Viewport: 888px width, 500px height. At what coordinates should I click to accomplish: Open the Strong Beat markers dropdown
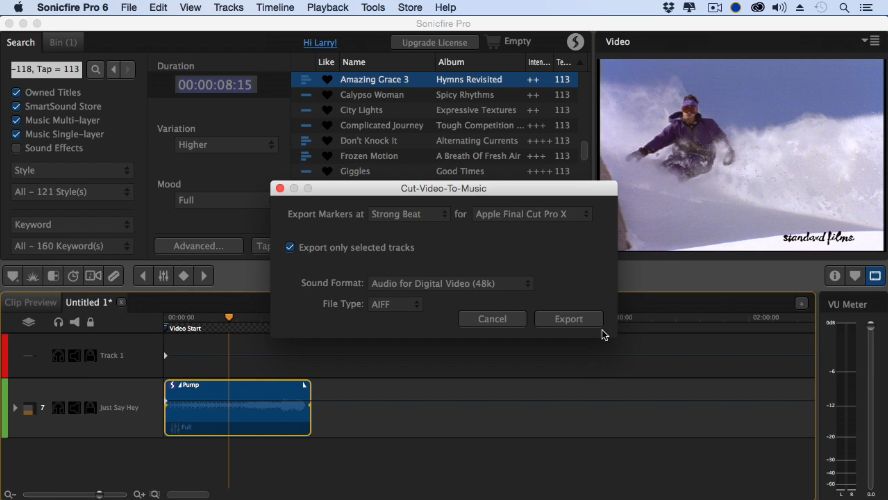(410, 214)
